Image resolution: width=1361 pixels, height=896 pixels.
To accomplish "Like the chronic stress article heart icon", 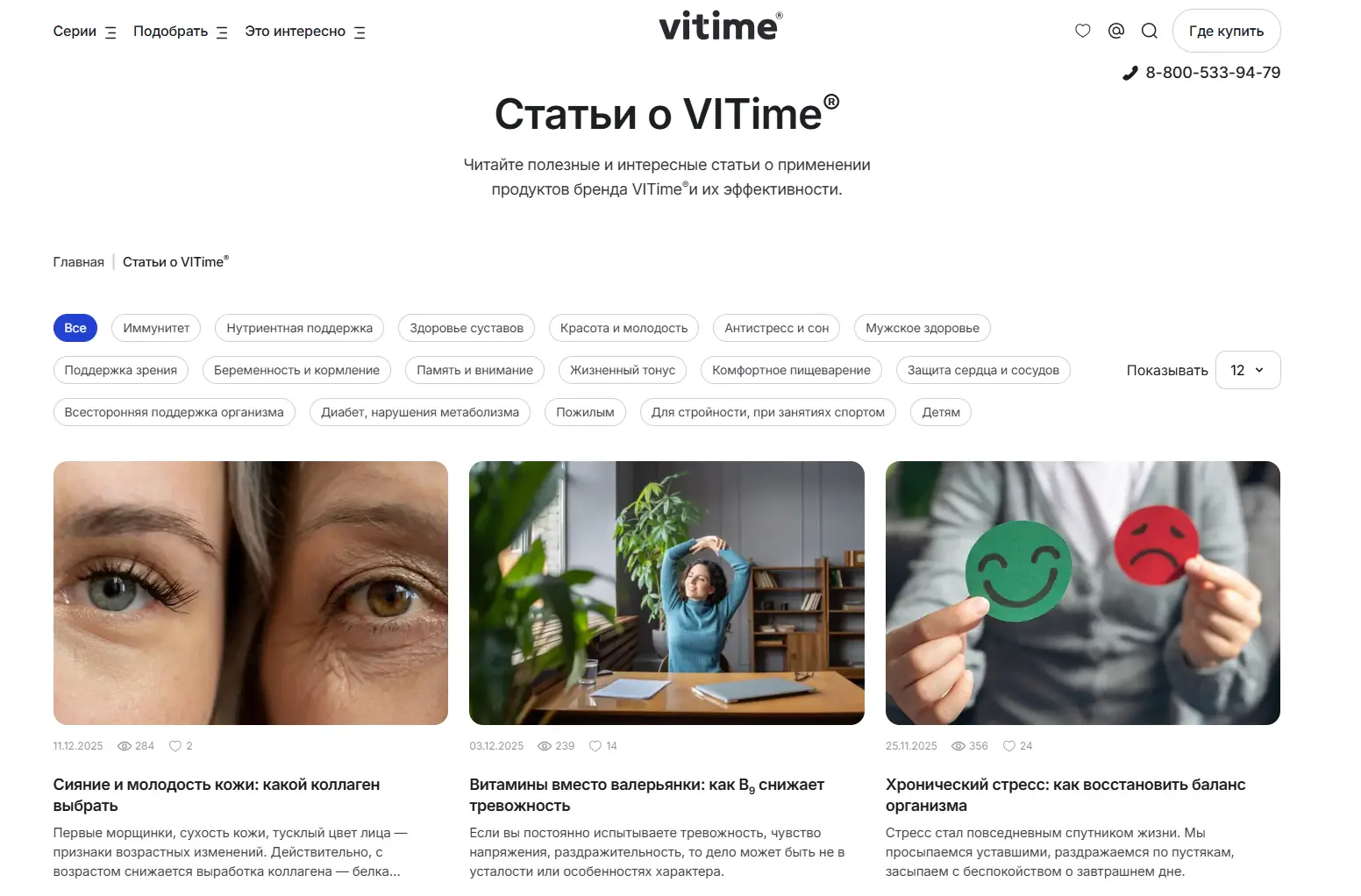I will 1009,746.
